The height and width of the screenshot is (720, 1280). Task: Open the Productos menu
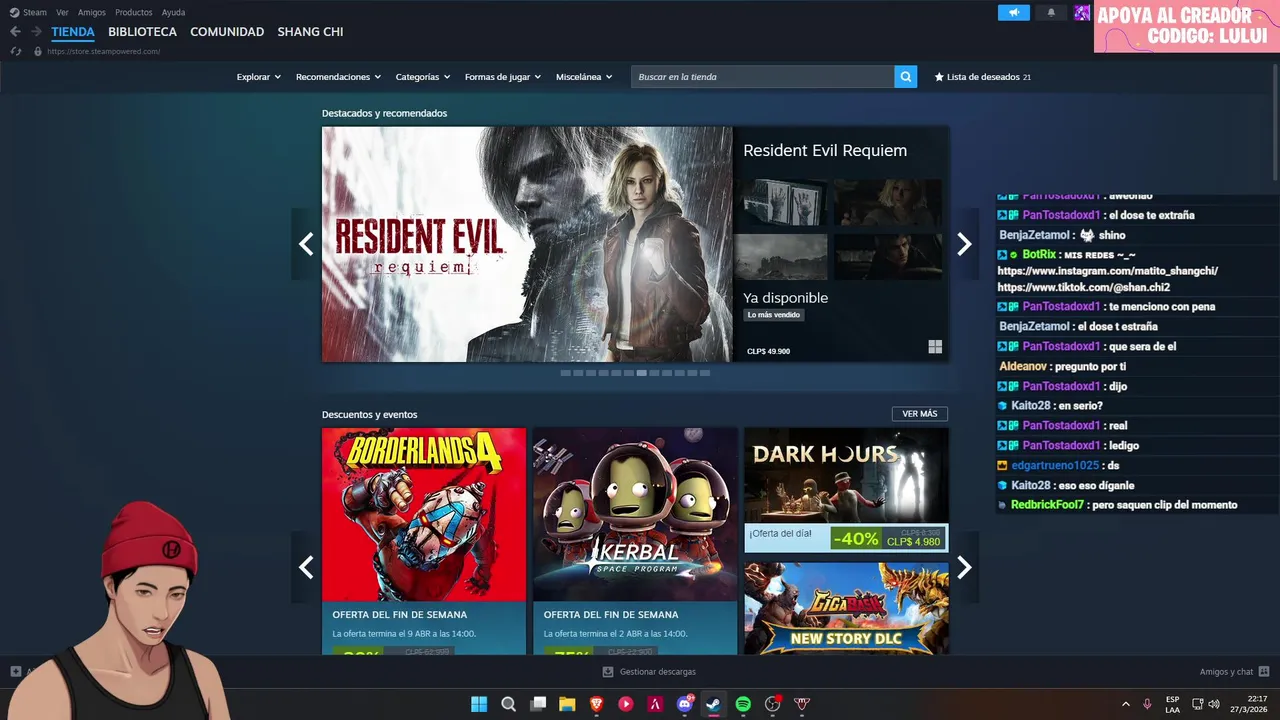tap(134, 12)
